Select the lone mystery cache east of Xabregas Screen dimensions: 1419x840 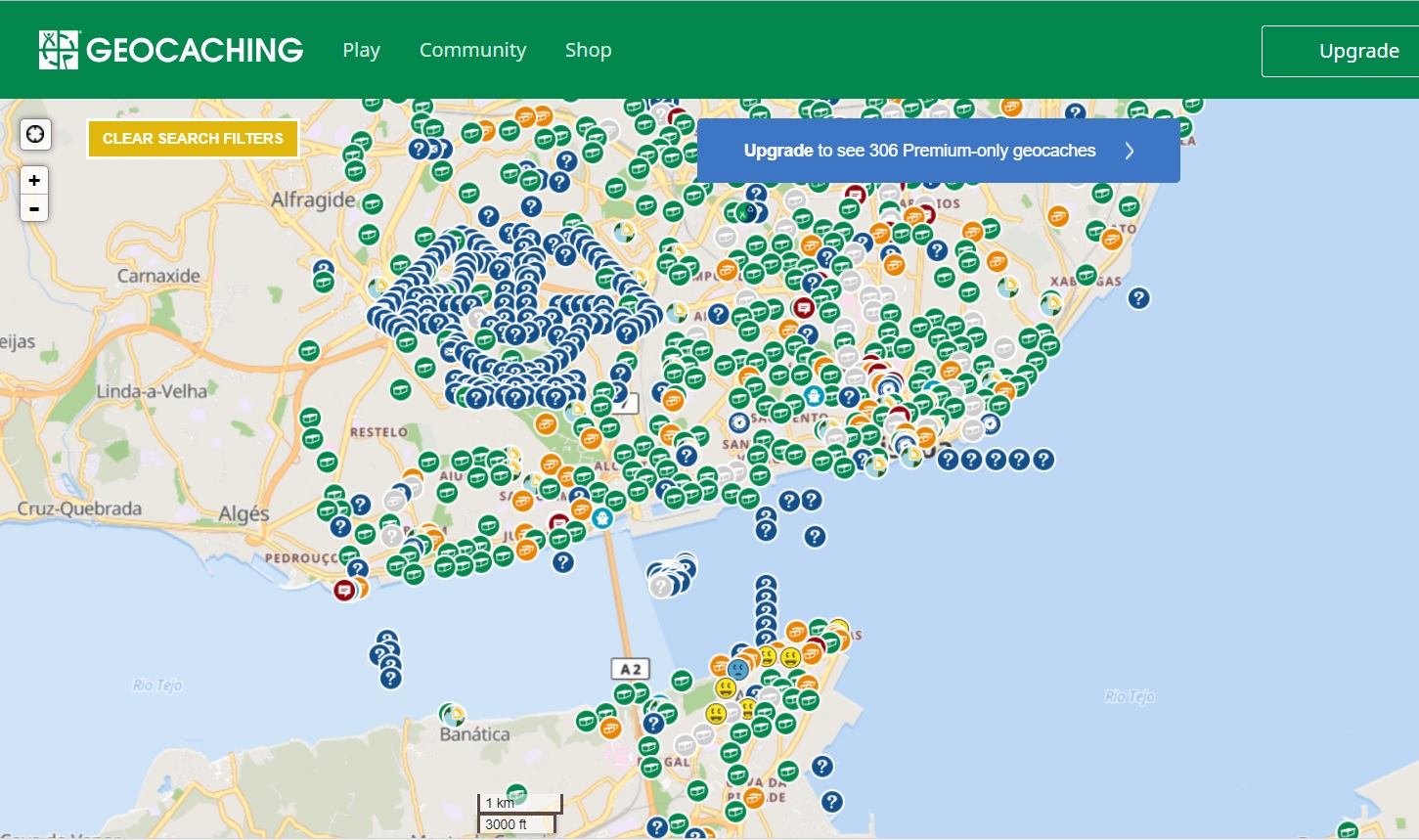(1138, 298)
